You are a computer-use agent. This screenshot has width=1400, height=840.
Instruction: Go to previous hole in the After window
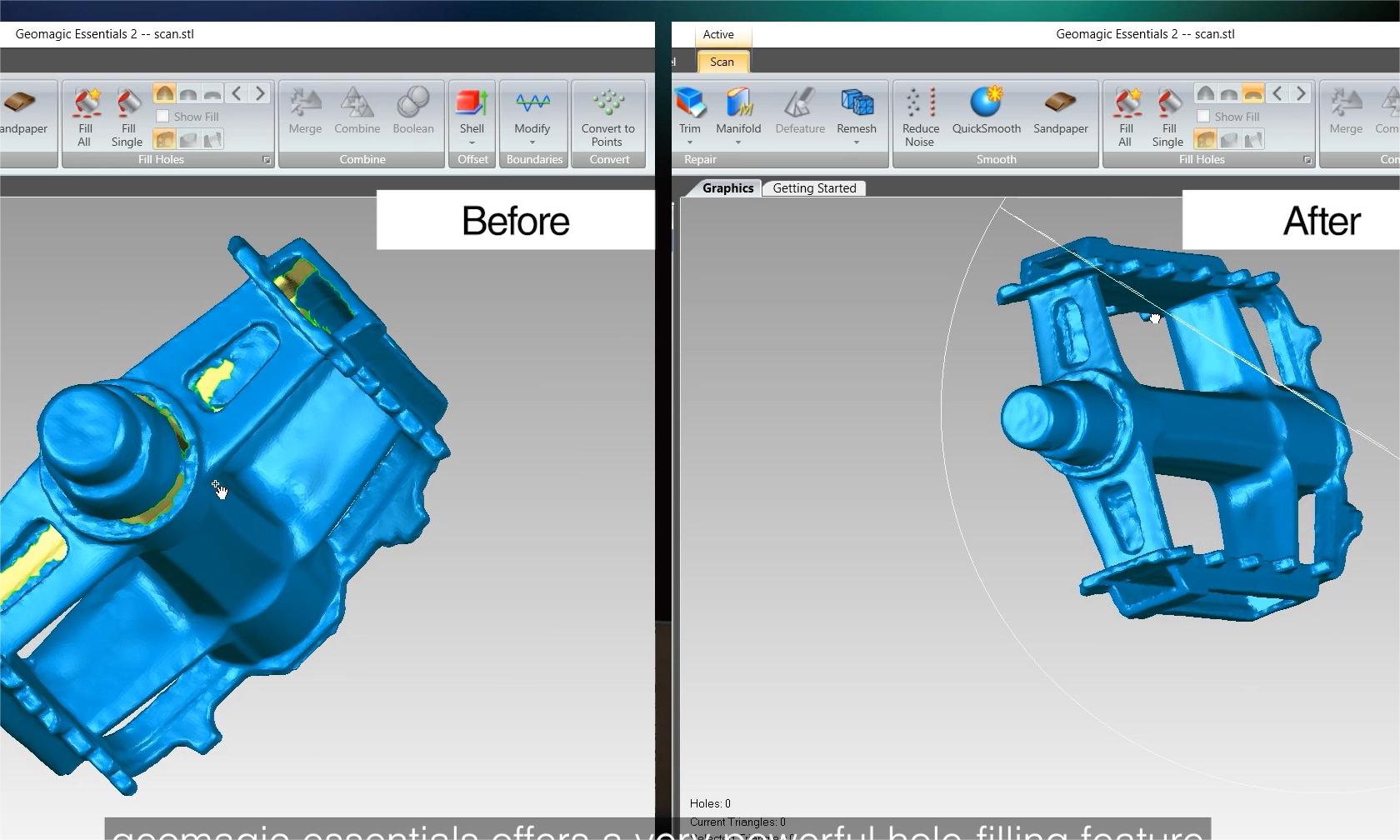[1277, 93]
